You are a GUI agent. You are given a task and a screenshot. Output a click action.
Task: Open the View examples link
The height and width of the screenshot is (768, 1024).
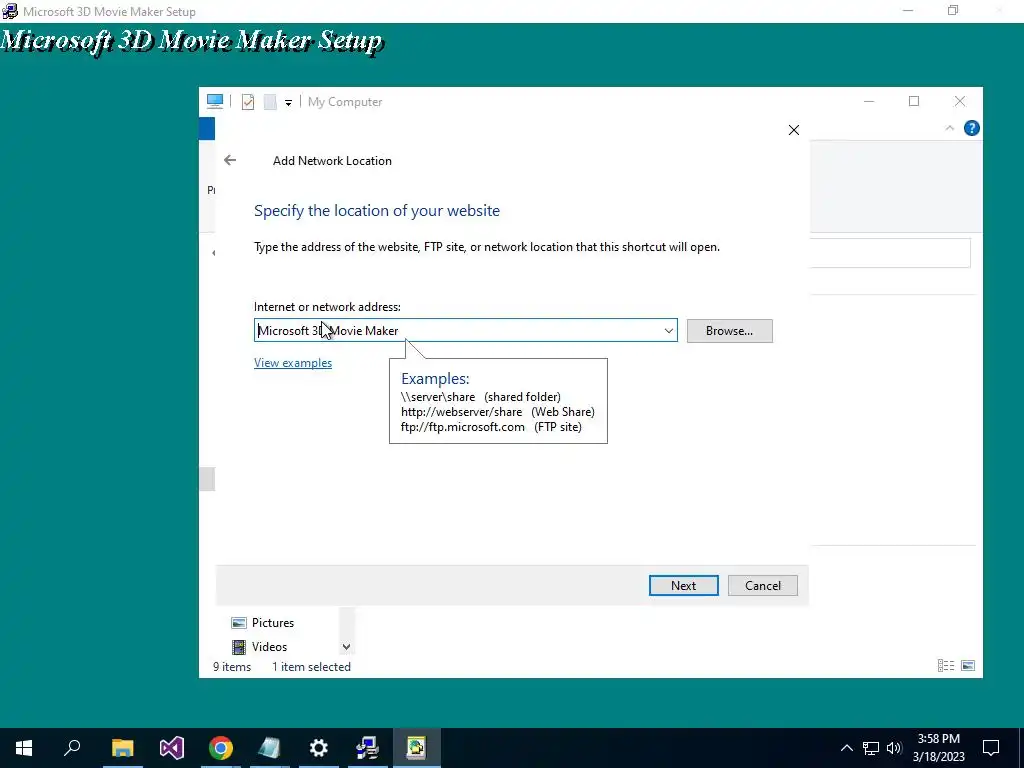(293, 362)
